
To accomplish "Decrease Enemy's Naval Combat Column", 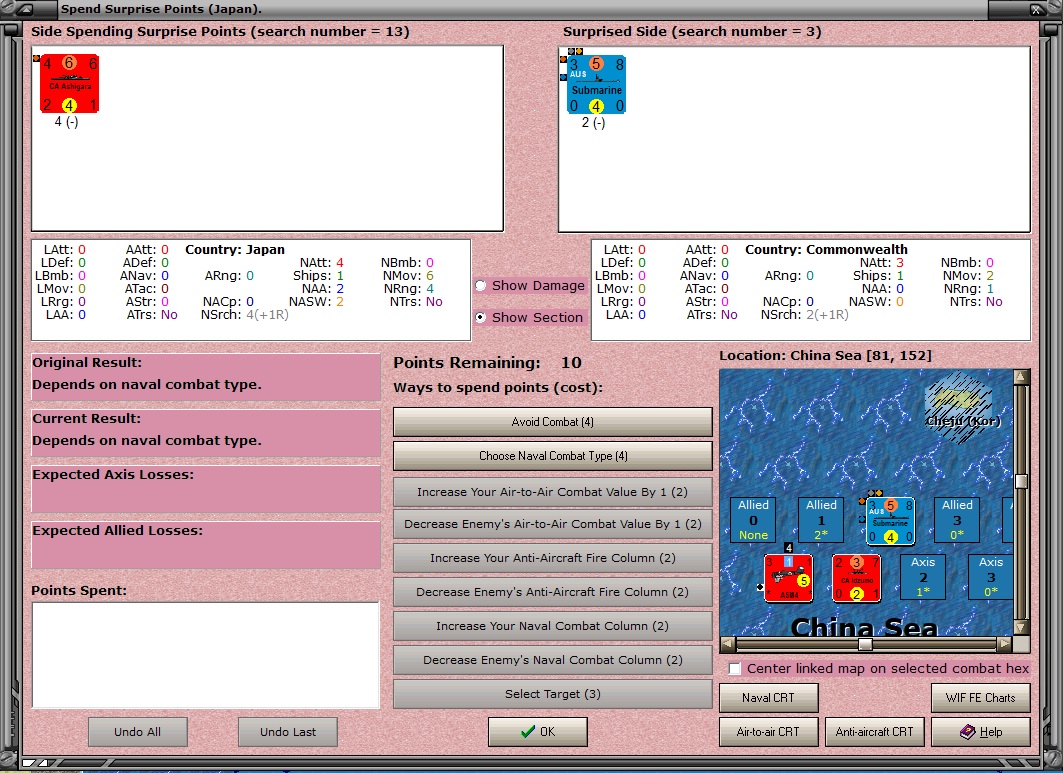I will click(x=553, y=660).
